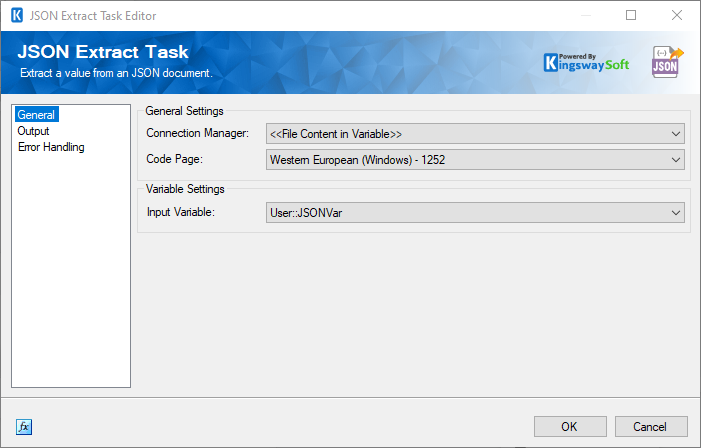Switch to the Output page
The height and width of the screenshot is (448, 701).
pos(33,131)
